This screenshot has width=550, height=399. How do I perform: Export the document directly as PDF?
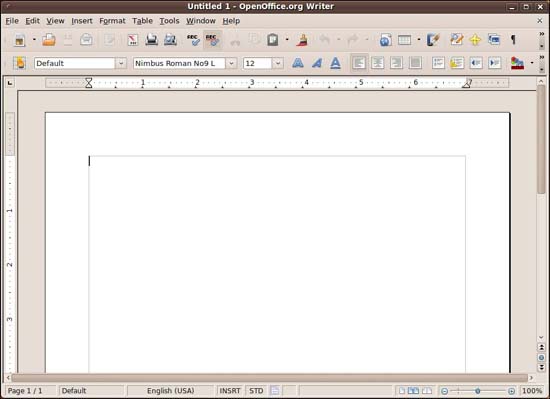click(x=133, y=40)
